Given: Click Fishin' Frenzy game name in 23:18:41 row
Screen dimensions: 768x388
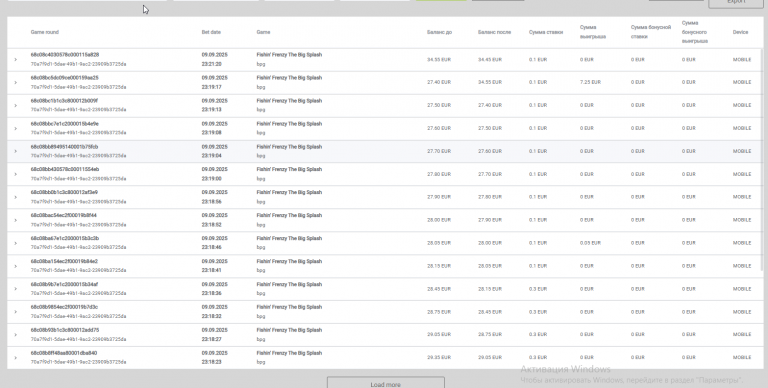Looking at the screenshot, I should tap(289, 261).
